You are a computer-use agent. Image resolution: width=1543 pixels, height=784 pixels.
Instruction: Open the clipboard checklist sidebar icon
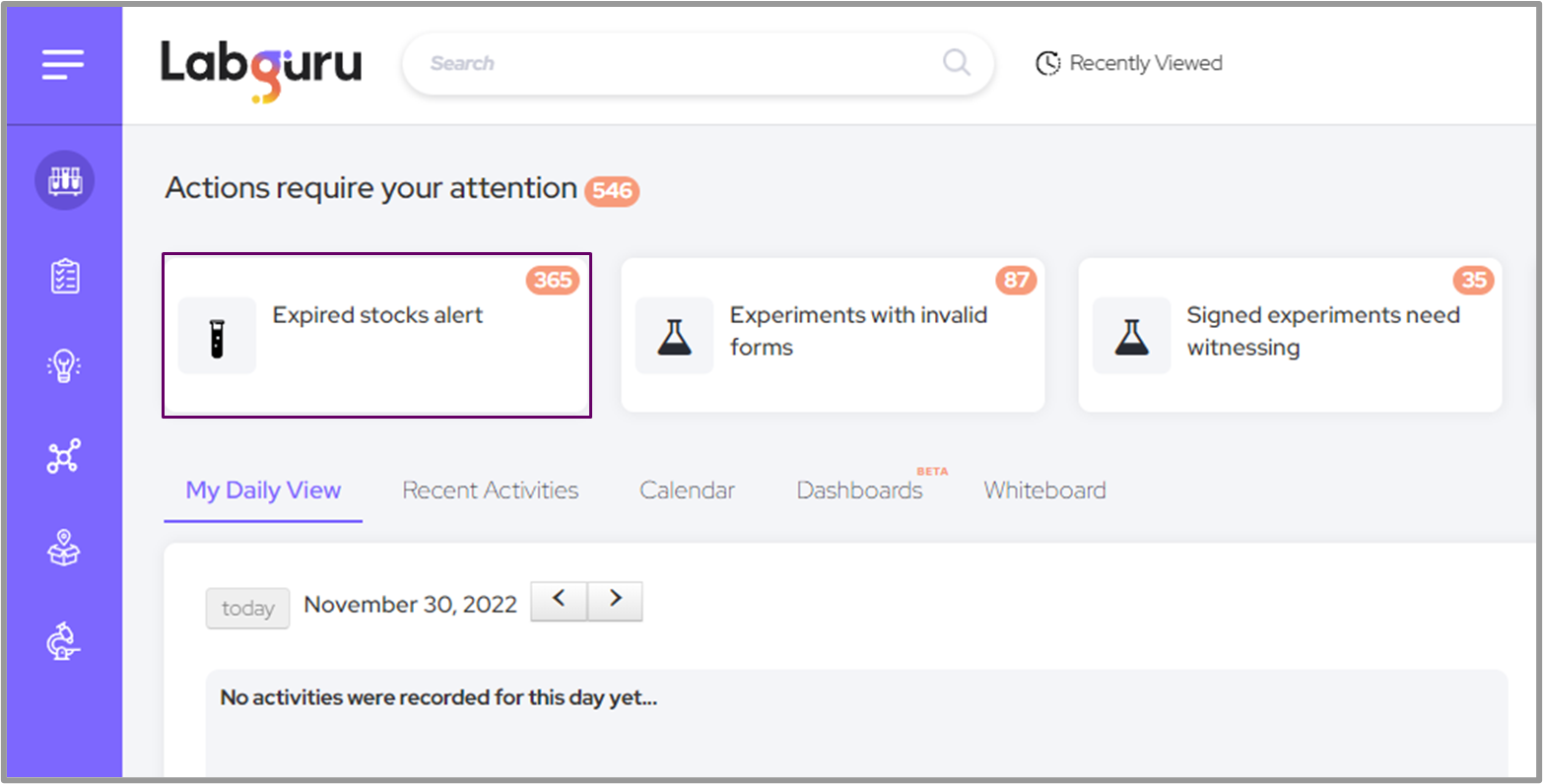64,277
